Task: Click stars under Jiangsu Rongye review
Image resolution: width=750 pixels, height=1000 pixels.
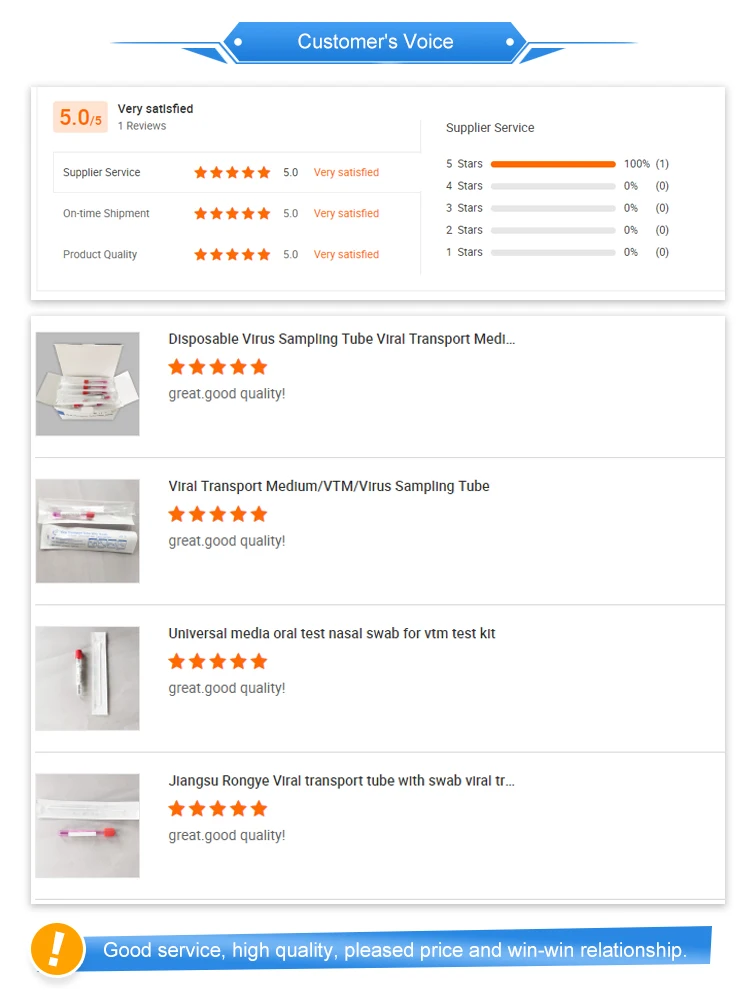Action: [x=218, y=808]
